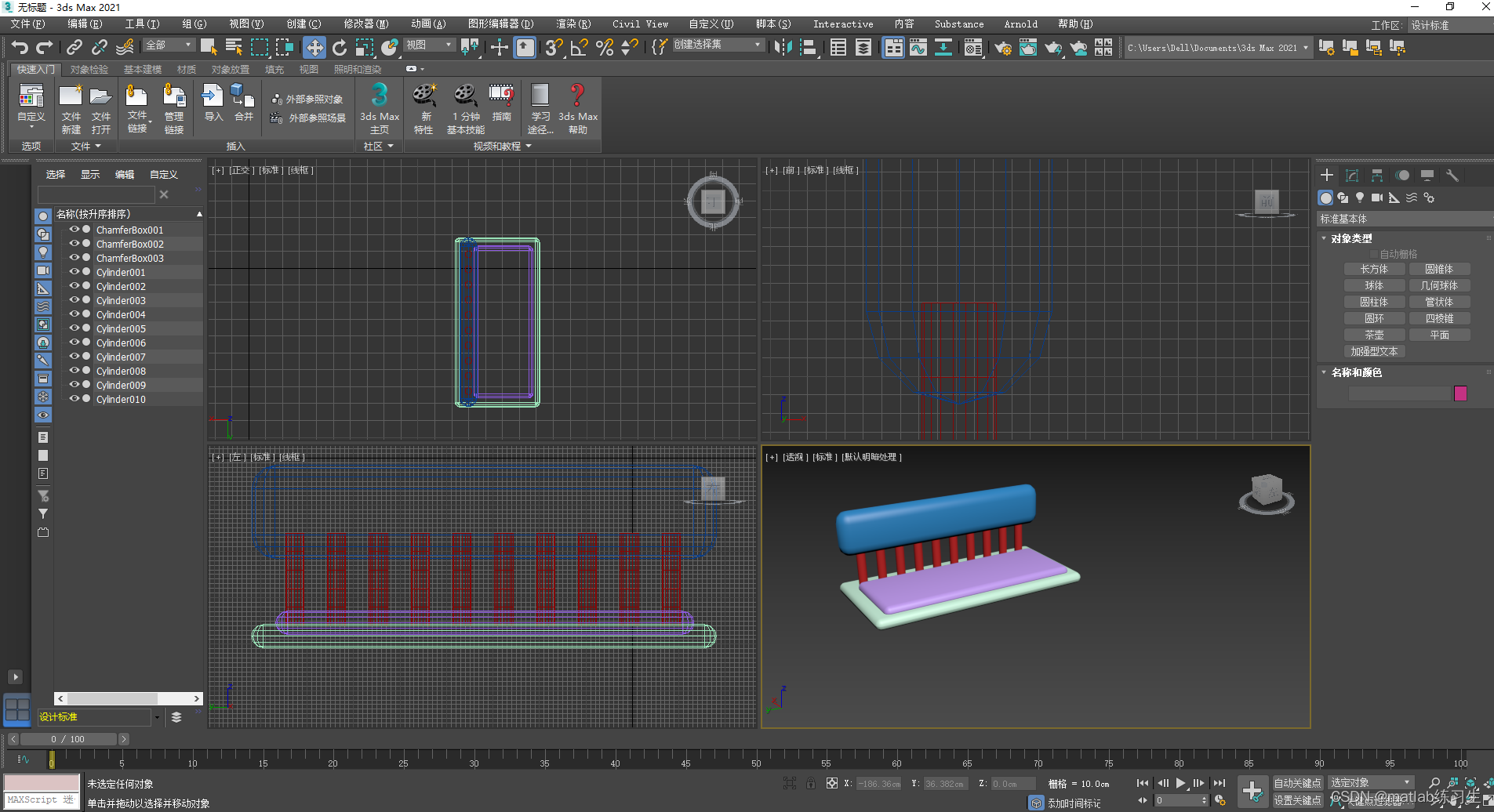Switch to the 基本建模 ribbon tab
1494x812 pixels.
(142, 70)
